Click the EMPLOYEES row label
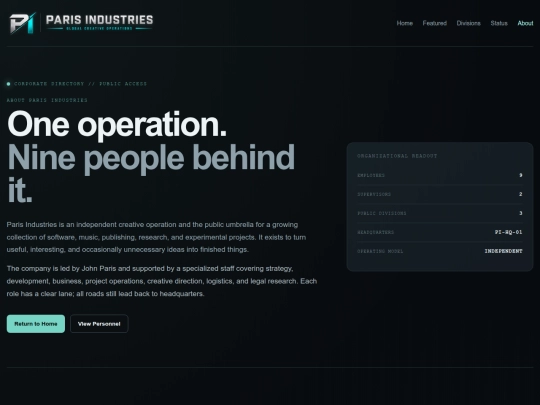 click(x=371, y=175)
